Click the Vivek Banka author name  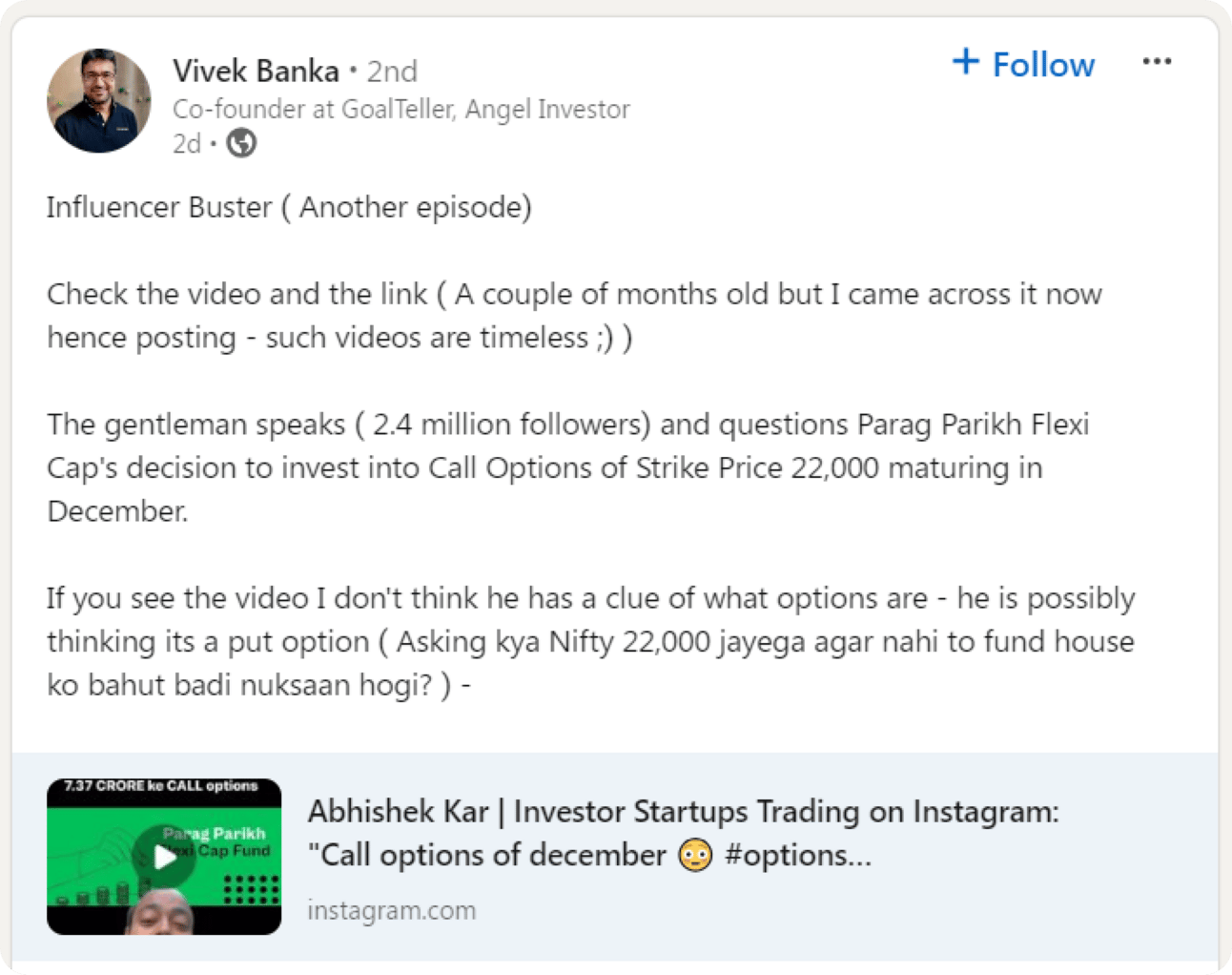point(256,71)
